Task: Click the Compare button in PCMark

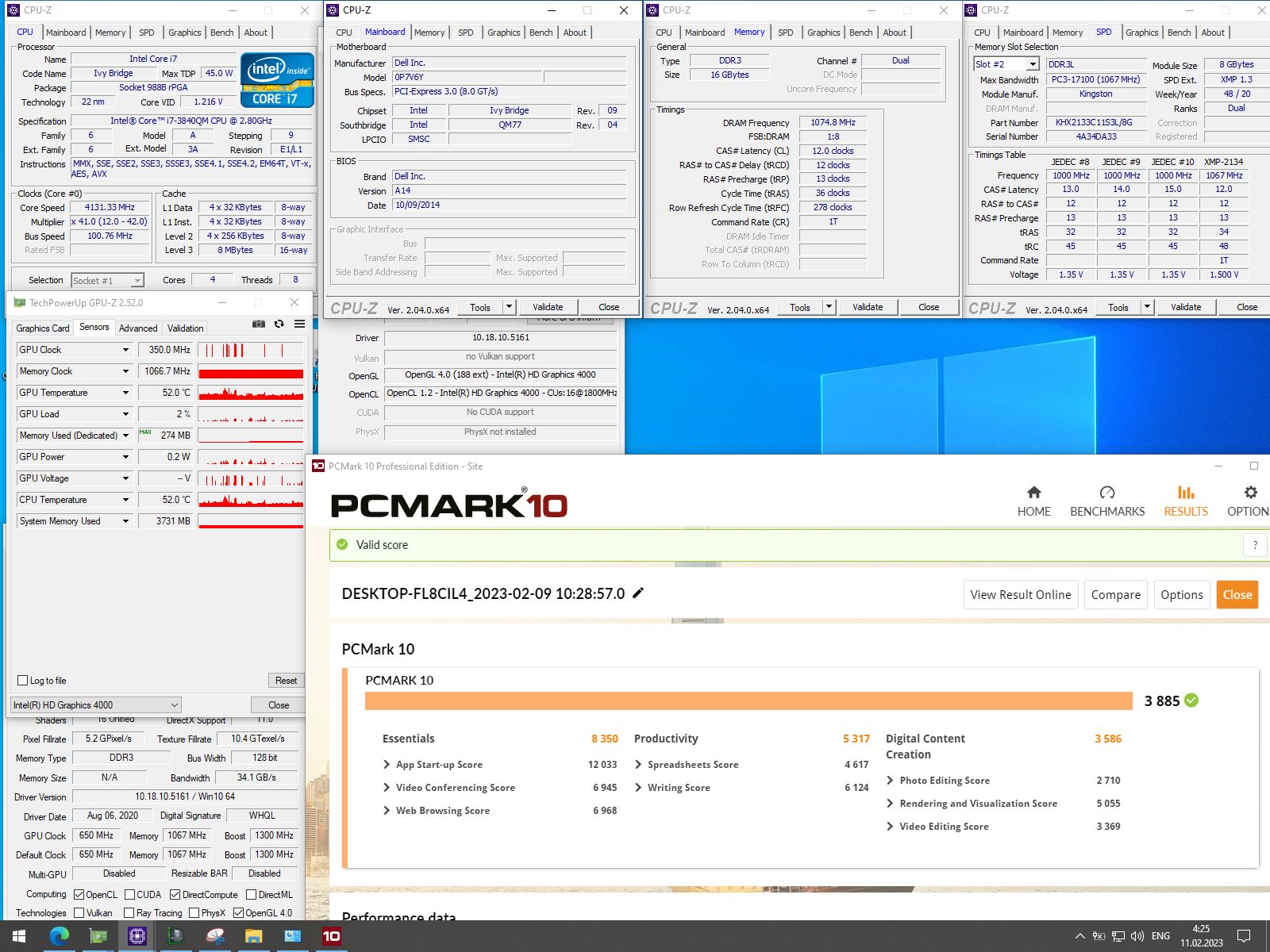Action: click(x=1115, y=594)
